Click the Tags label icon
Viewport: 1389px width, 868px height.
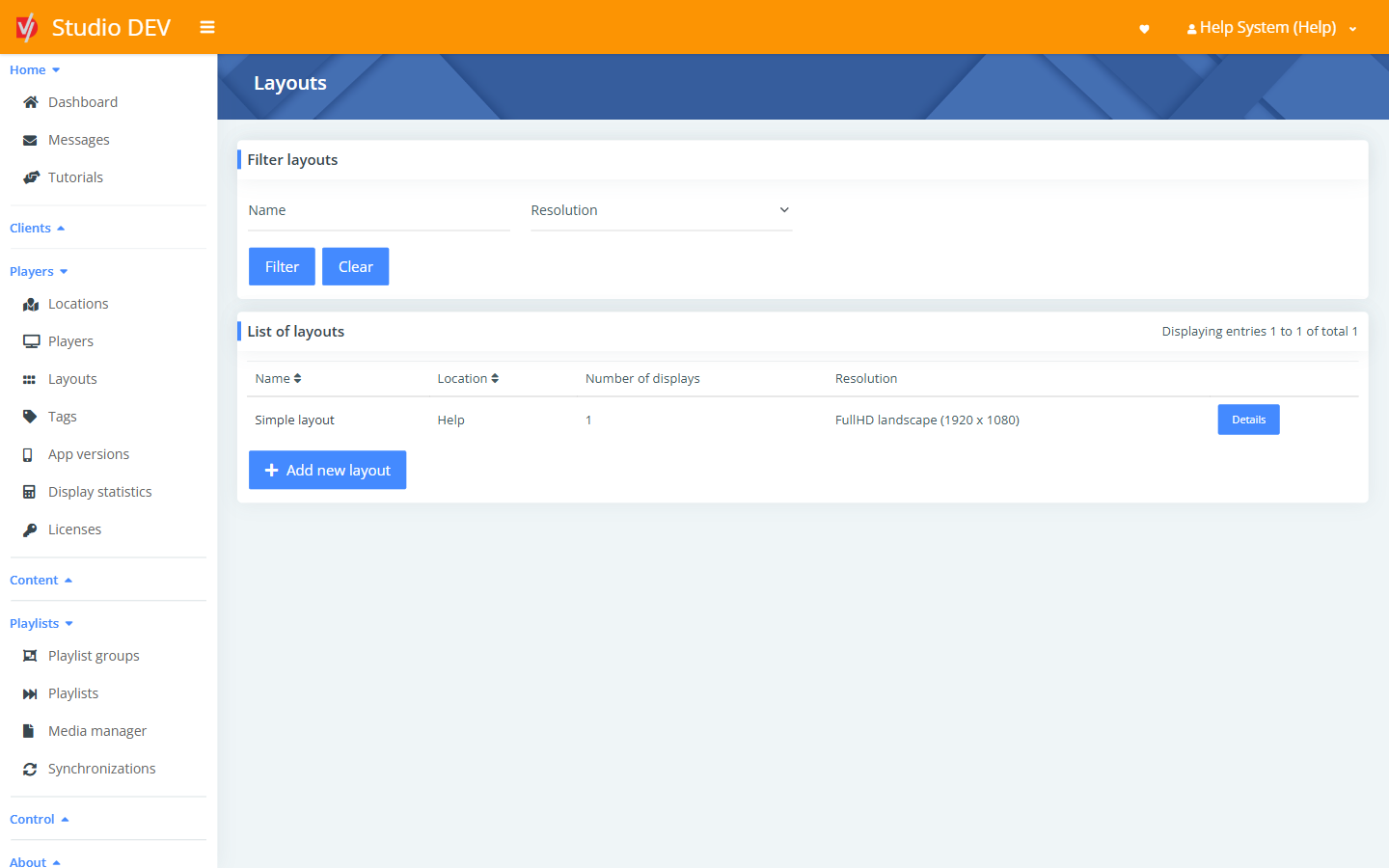30,417
